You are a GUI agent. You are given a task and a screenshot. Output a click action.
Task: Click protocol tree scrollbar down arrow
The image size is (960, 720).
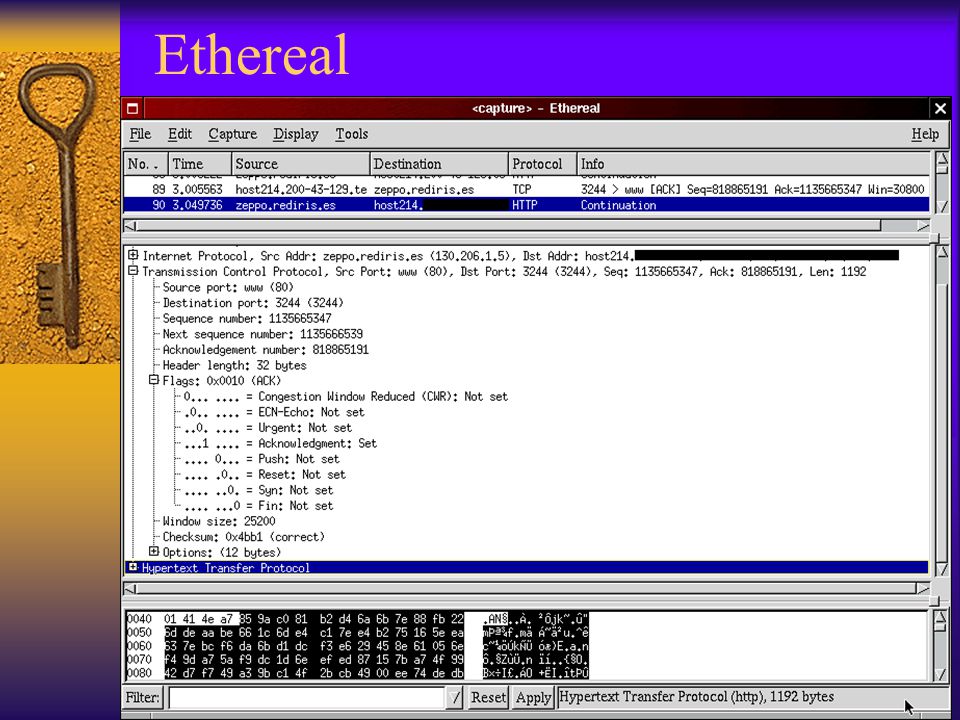coord(942,569)
